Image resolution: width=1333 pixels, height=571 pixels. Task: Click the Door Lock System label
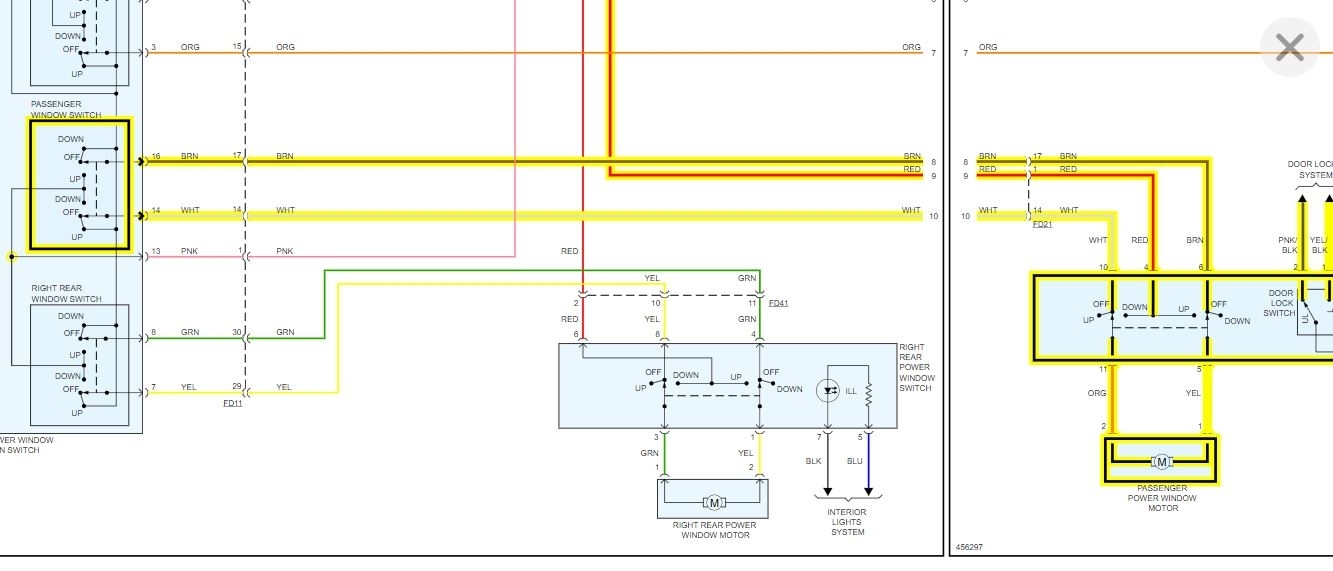coord(1310,169)
